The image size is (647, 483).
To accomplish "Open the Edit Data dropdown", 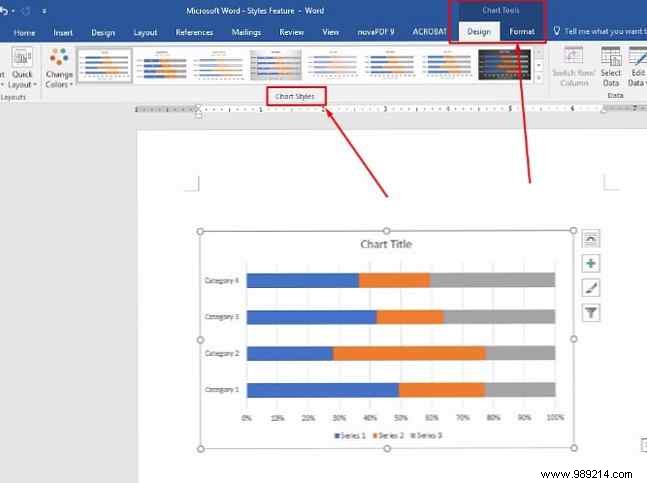I will pyautogui.click(x=637, y=67).
